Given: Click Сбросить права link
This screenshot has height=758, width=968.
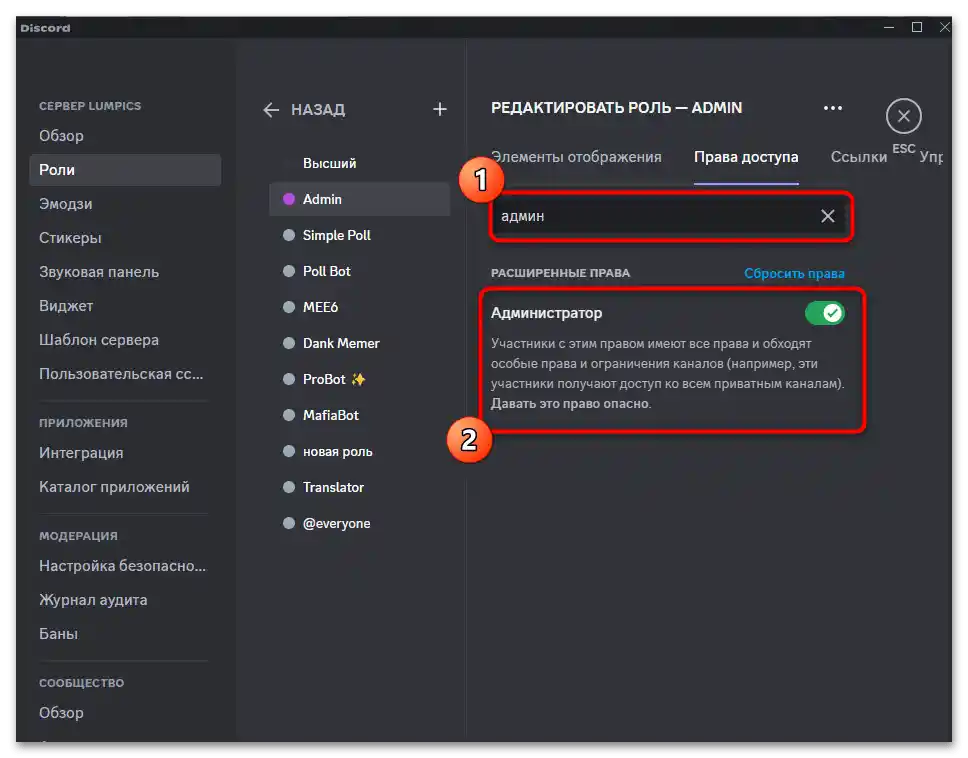Looking at the screenshot, I should [x=794, y=273].
